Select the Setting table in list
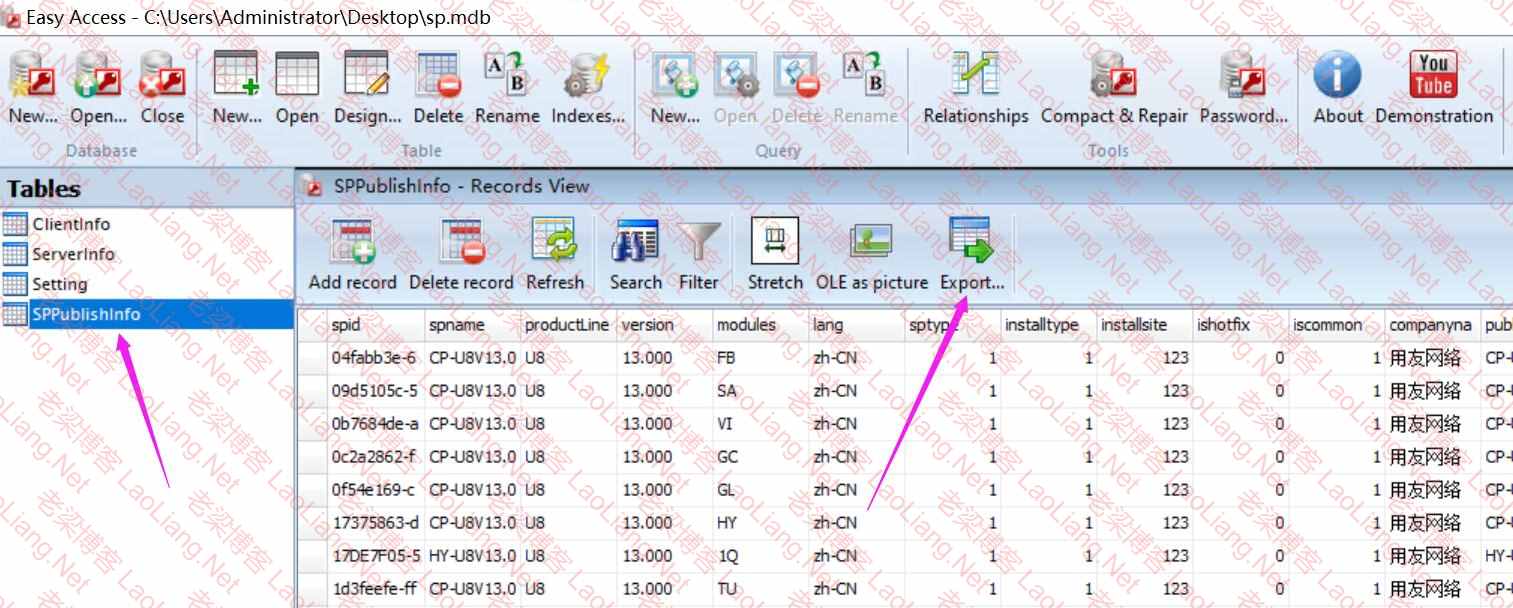This screenshot has height=608, width=1513. tap(59, 284)
